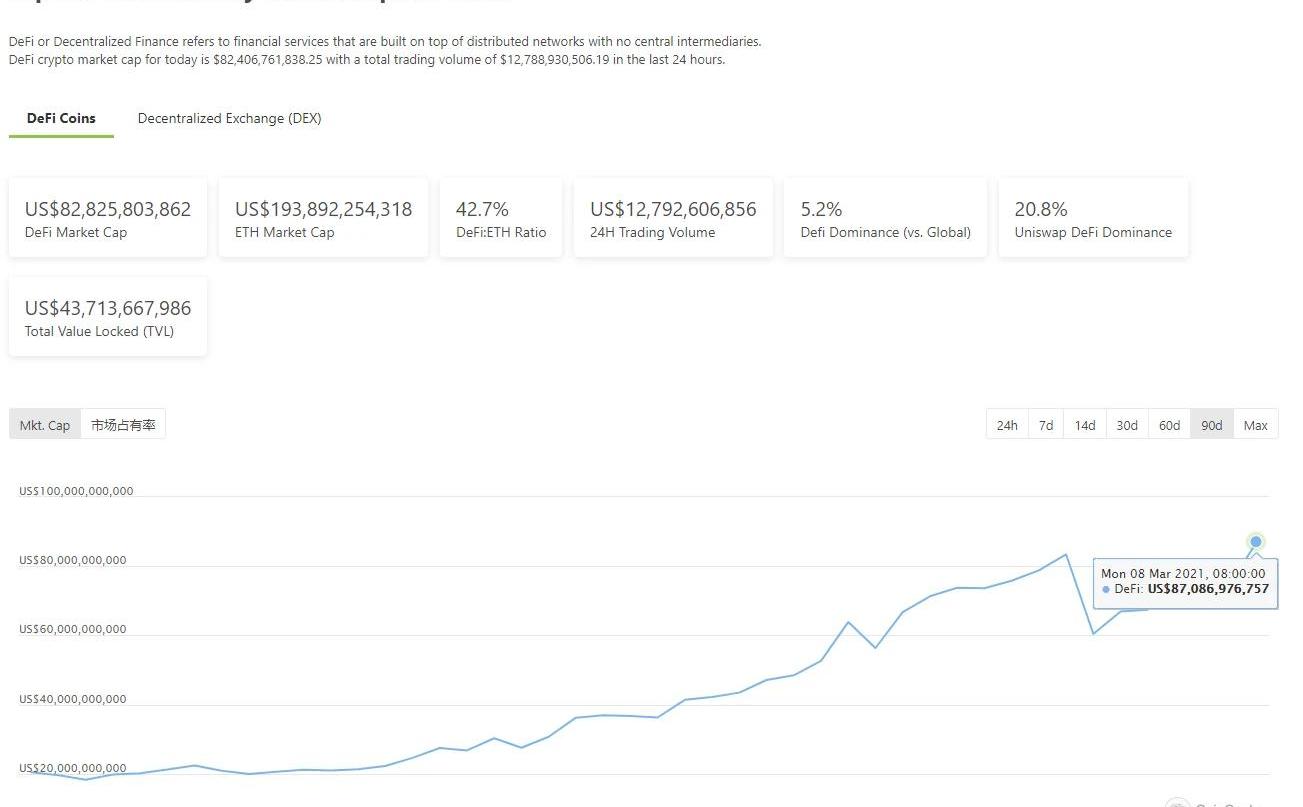Click the Total Value Locked (TVL) card

coord(108,317)
